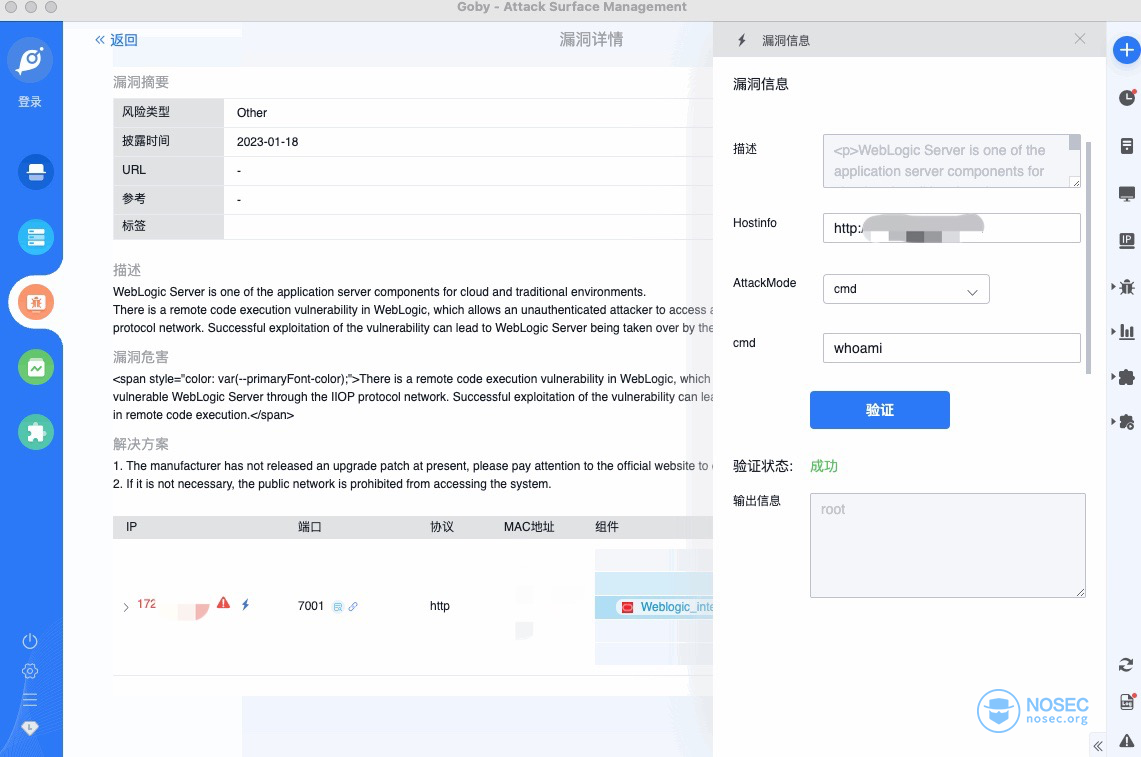Click the 描述 description text area
This screenshot has height=757, width=1141.
951,161
